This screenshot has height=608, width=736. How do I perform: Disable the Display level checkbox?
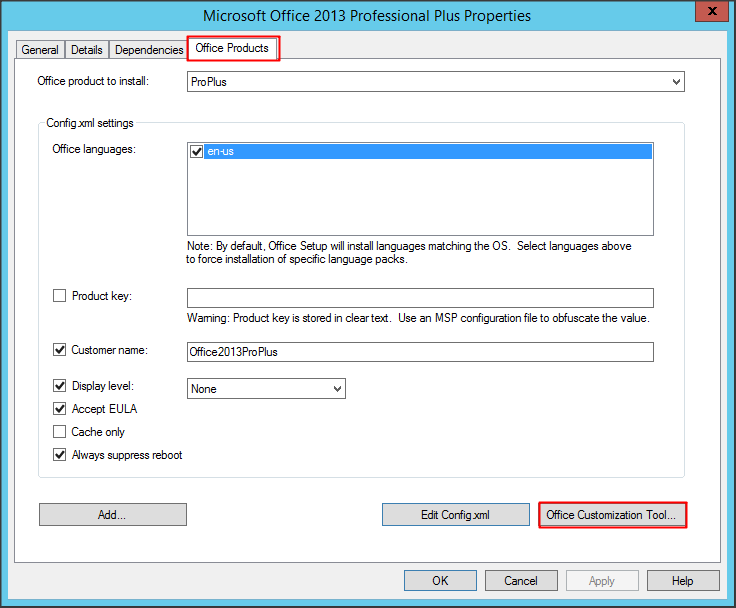pyautogui.click(x=59, y=386)
